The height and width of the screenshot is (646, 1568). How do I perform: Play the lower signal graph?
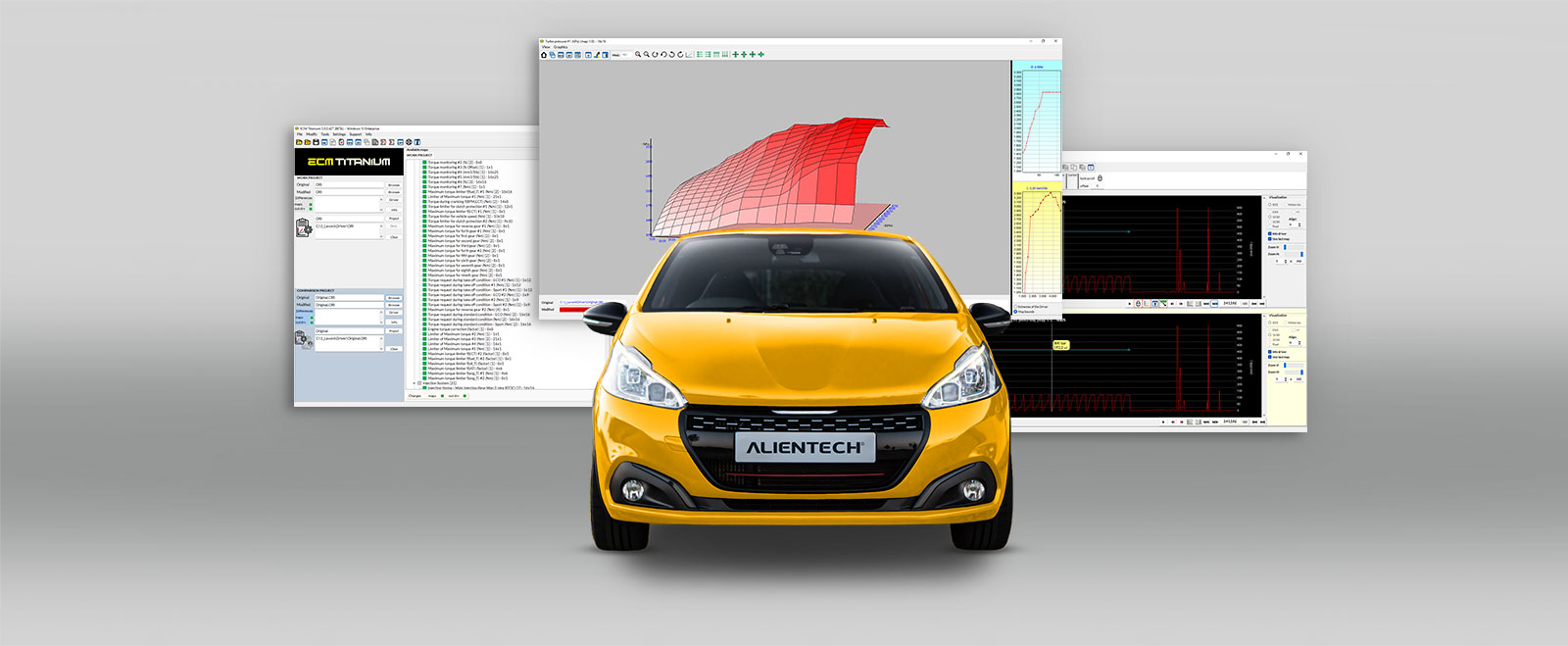point(1163,422)
